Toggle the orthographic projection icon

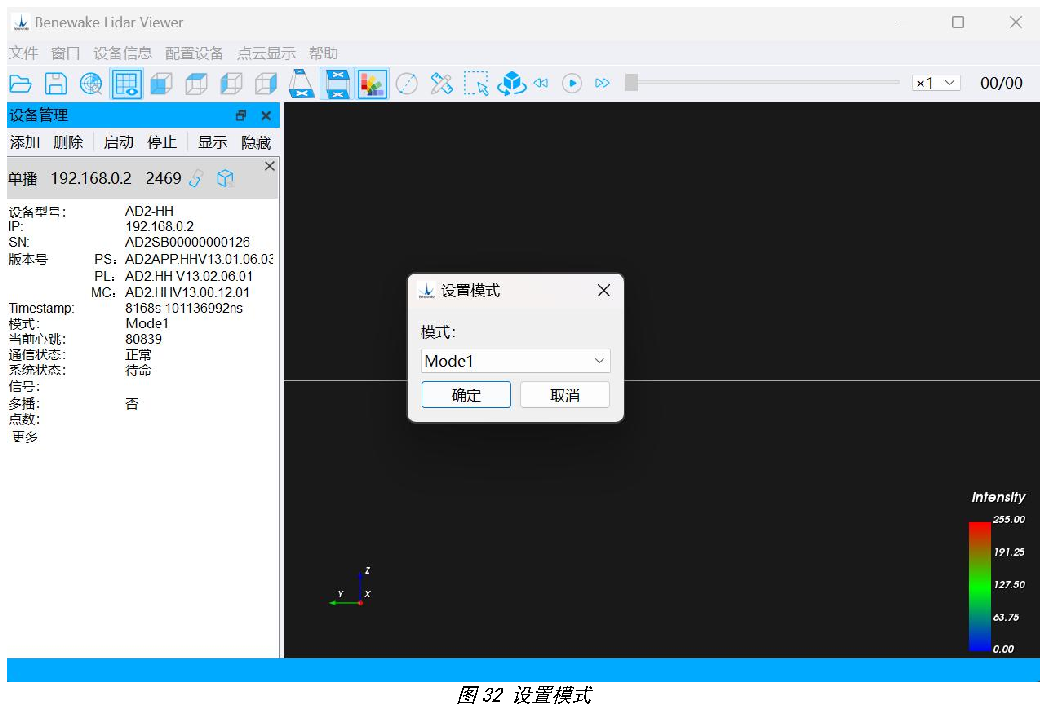337,83
